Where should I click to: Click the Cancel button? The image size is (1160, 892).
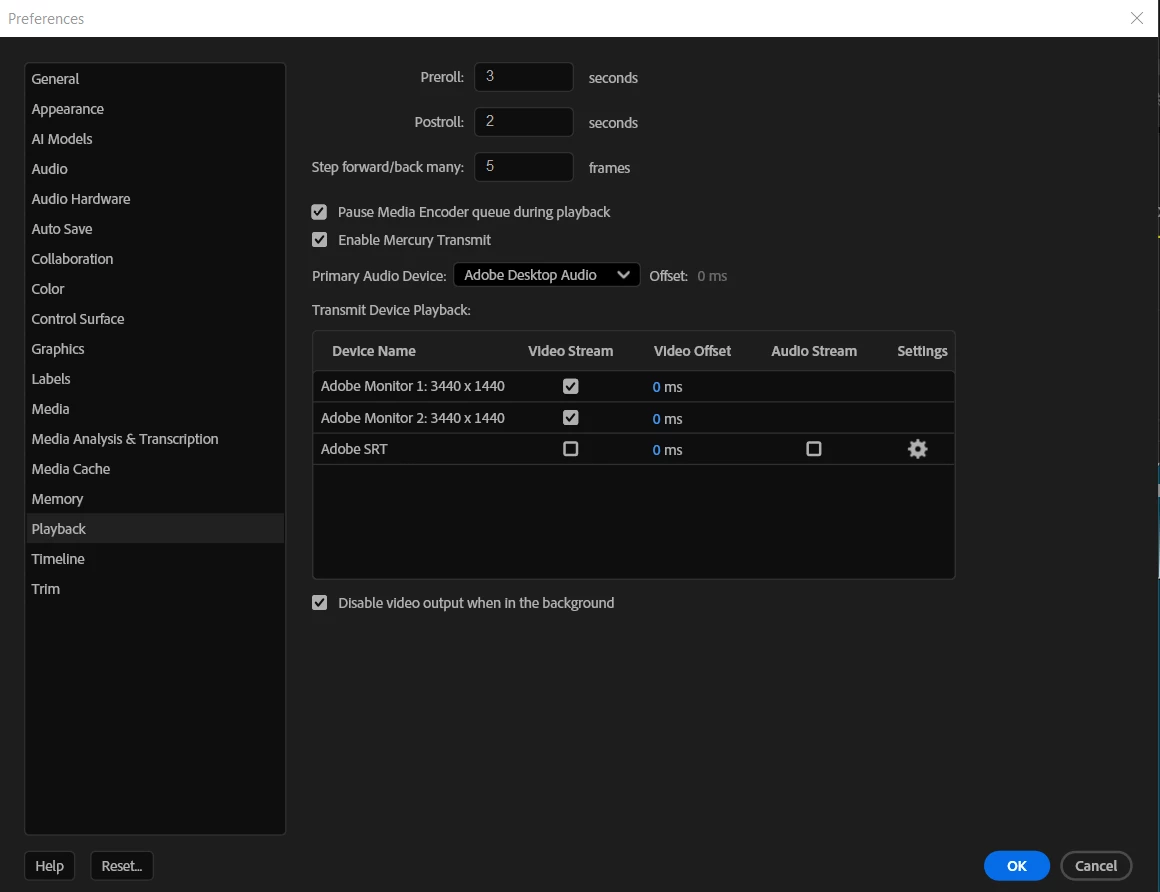click(x=1096, y=865)
